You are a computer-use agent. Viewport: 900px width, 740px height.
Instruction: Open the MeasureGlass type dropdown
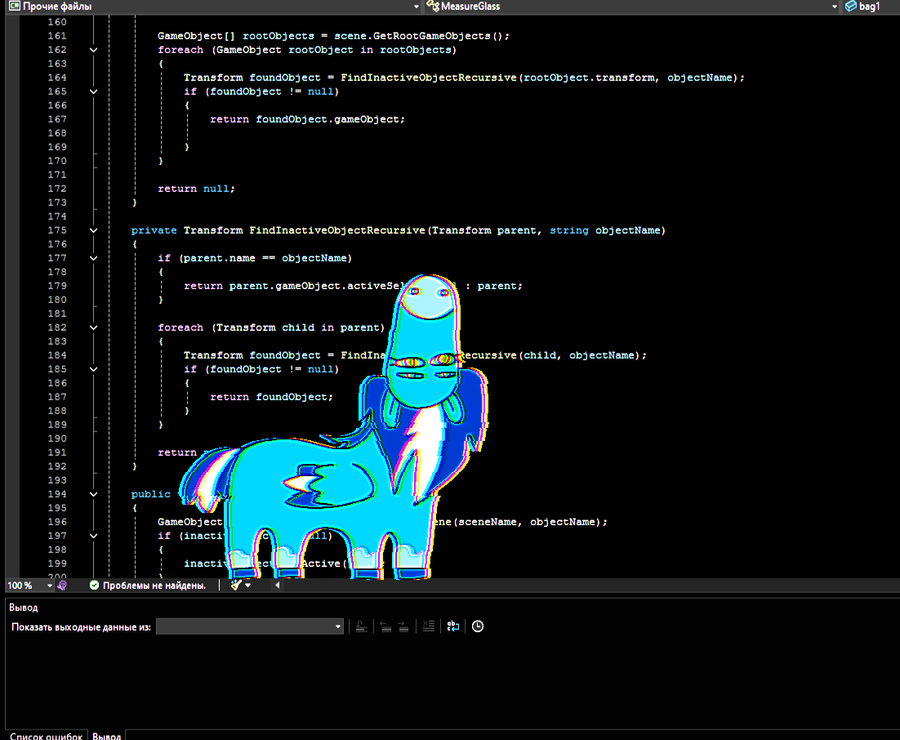834,6
